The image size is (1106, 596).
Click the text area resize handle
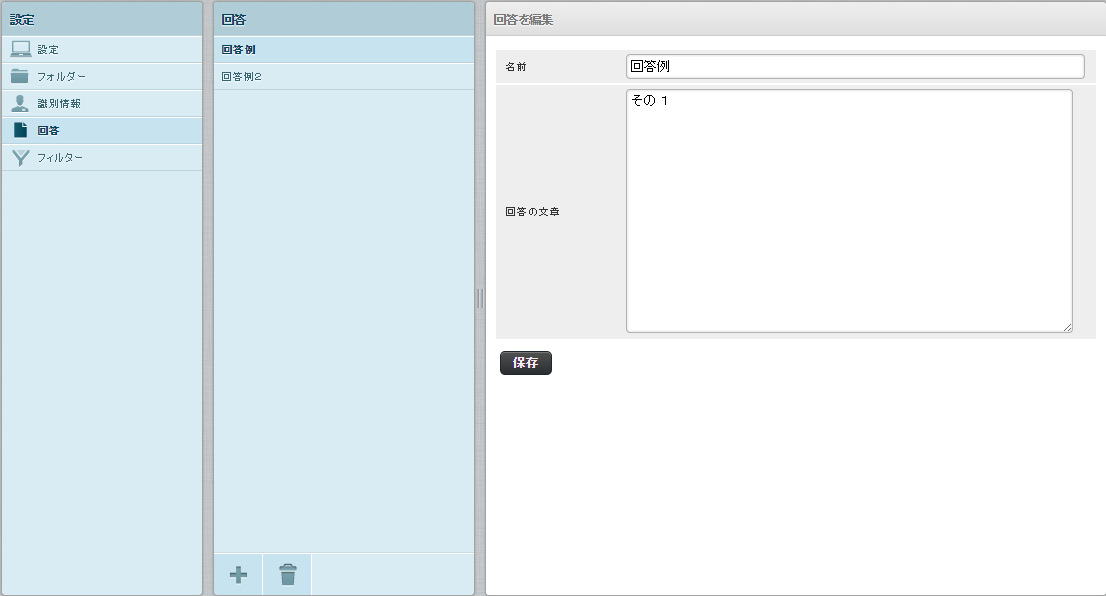pos(1067,327)
